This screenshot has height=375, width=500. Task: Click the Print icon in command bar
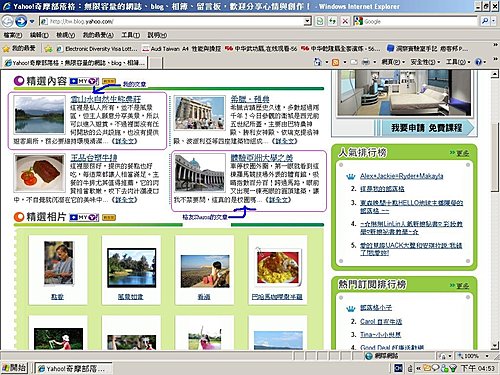[x=366, y=62]
